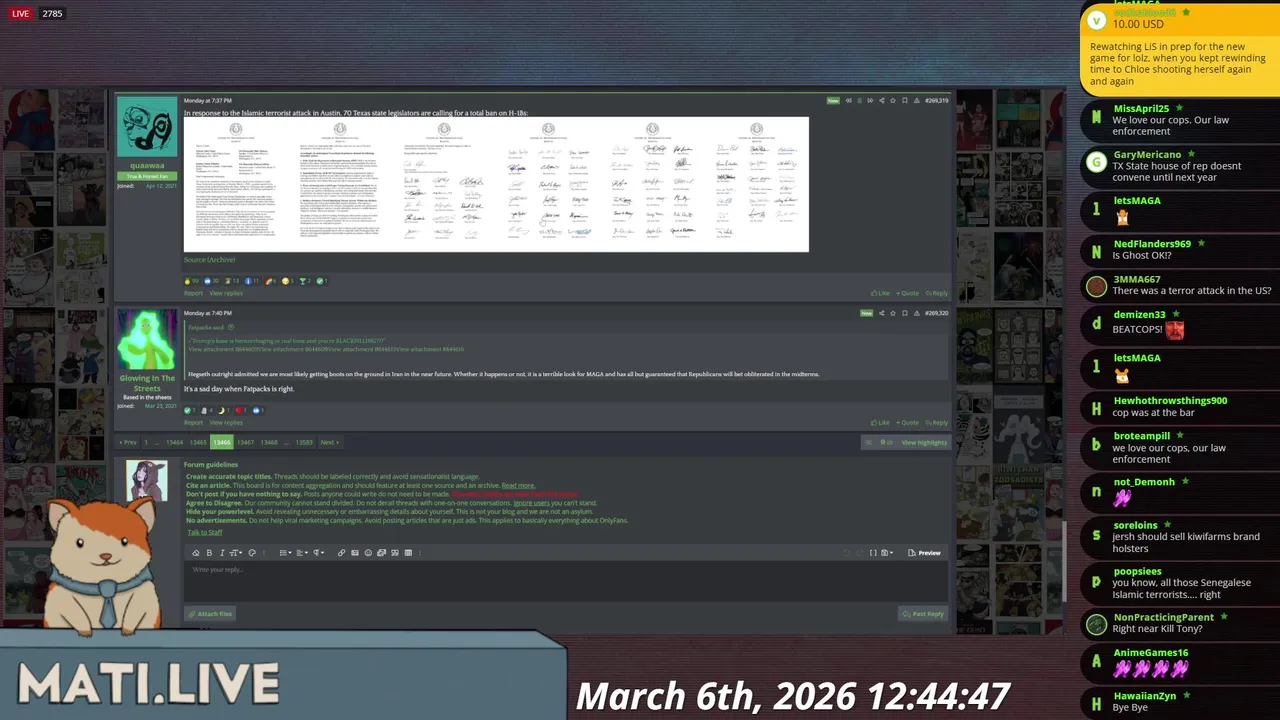Toggle italic formatting in reply editor

[222, 553]
